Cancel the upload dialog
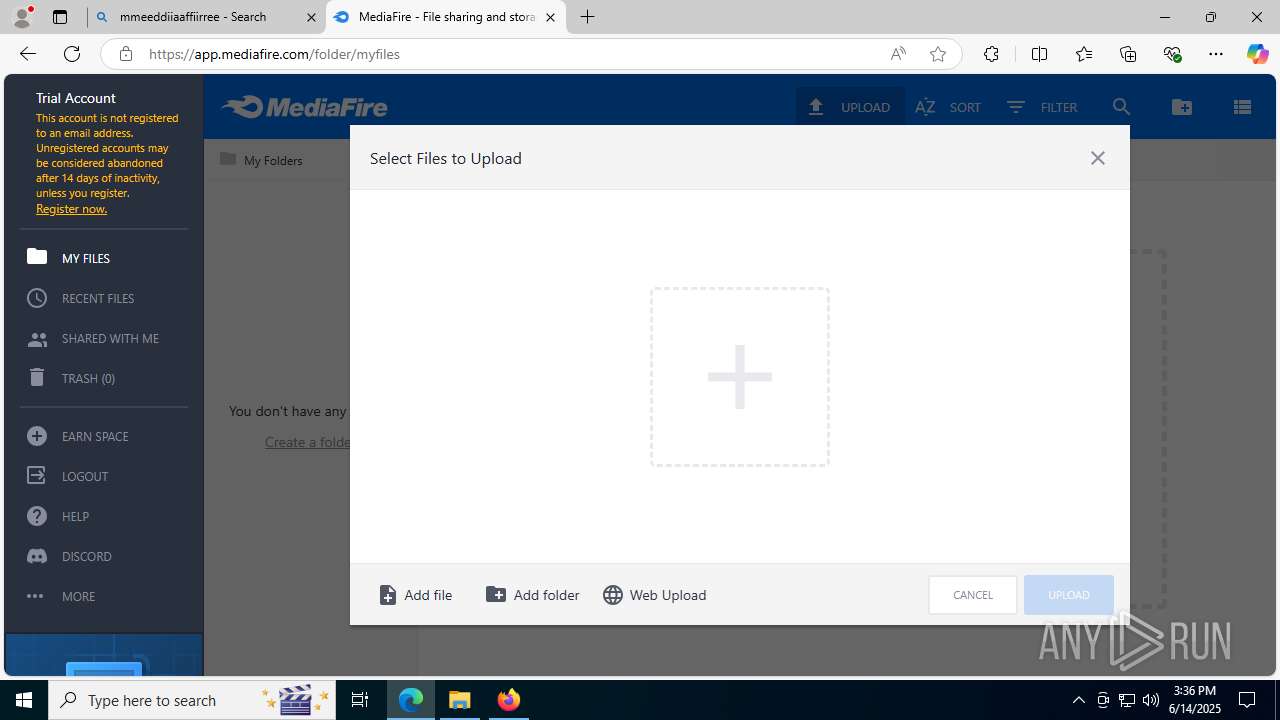Image resolution: width=1280 pixels, height=720 pixels. [973, 595]
